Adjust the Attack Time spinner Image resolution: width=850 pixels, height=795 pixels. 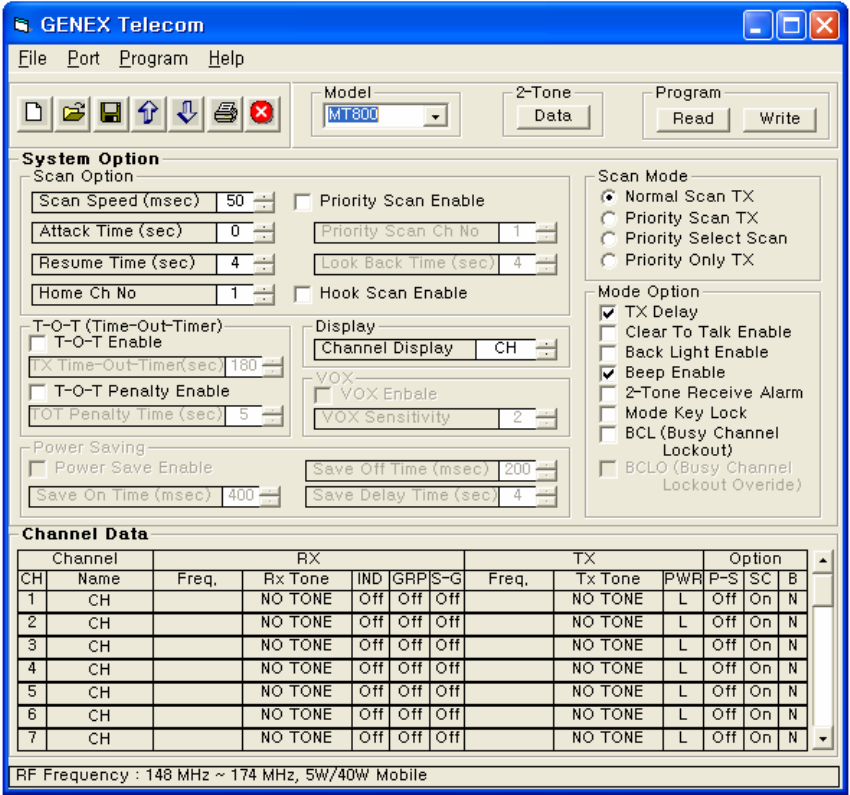click(x=264, y=232)
